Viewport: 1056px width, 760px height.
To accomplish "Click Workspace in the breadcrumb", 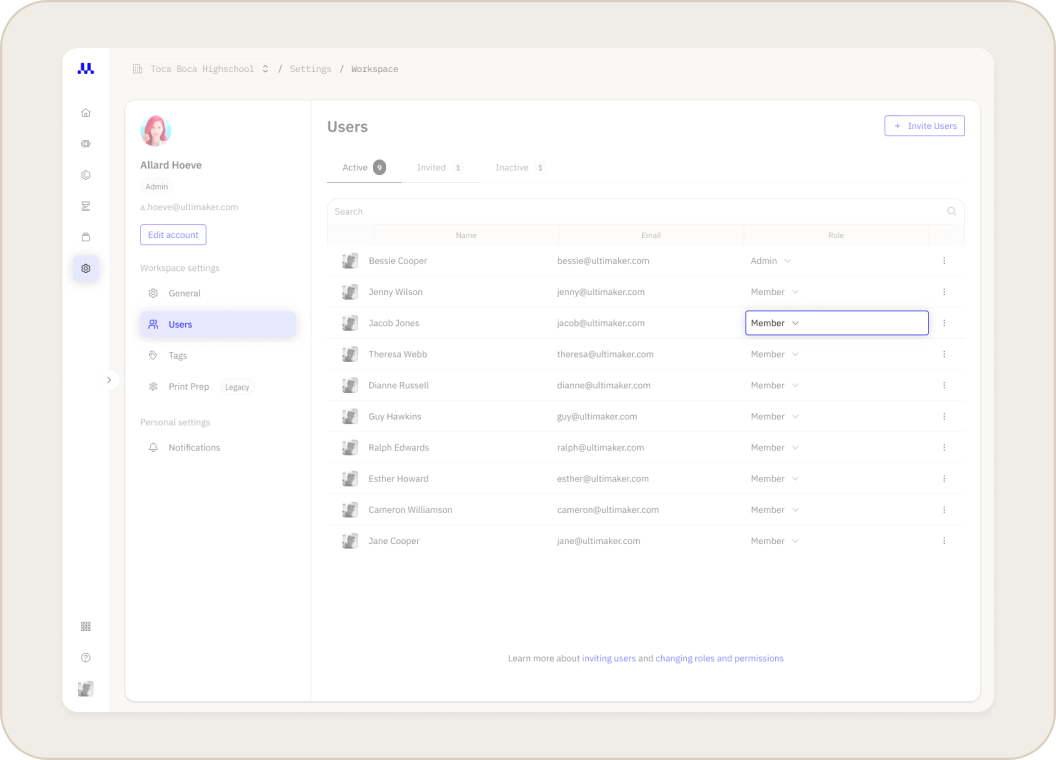I will coord(374,69).
